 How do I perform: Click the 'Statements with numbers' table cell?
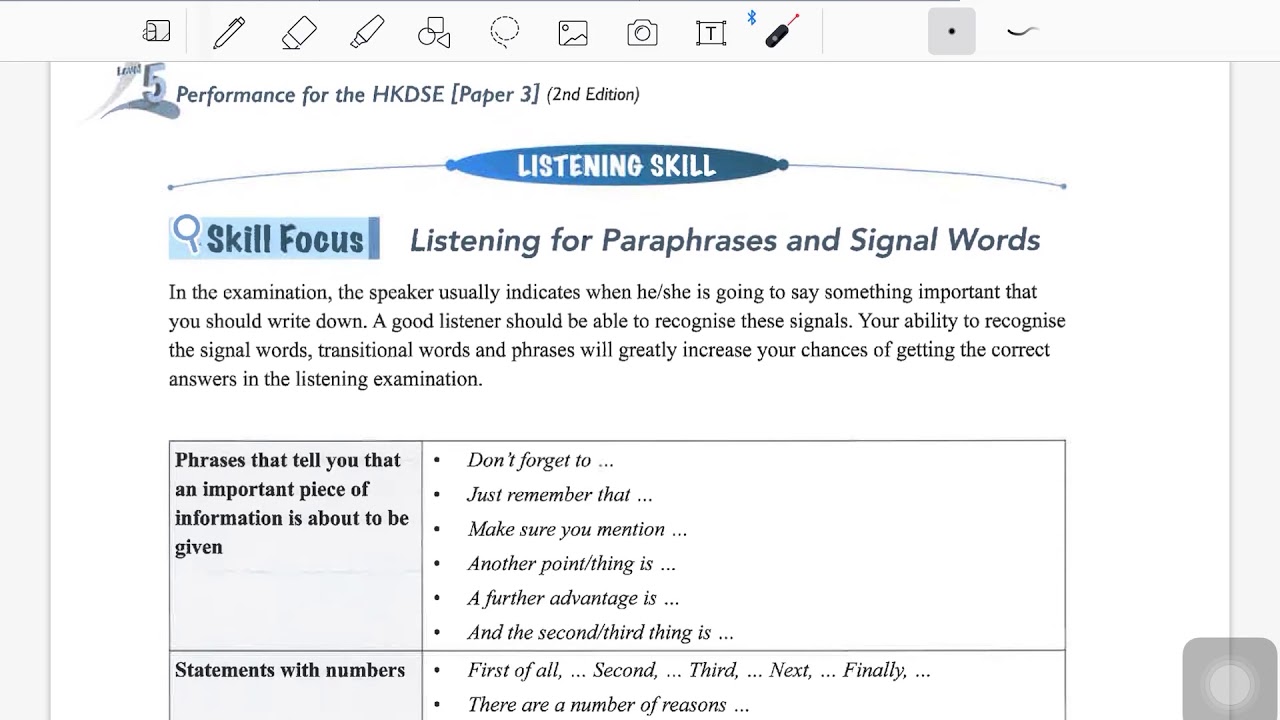(290, 670)
